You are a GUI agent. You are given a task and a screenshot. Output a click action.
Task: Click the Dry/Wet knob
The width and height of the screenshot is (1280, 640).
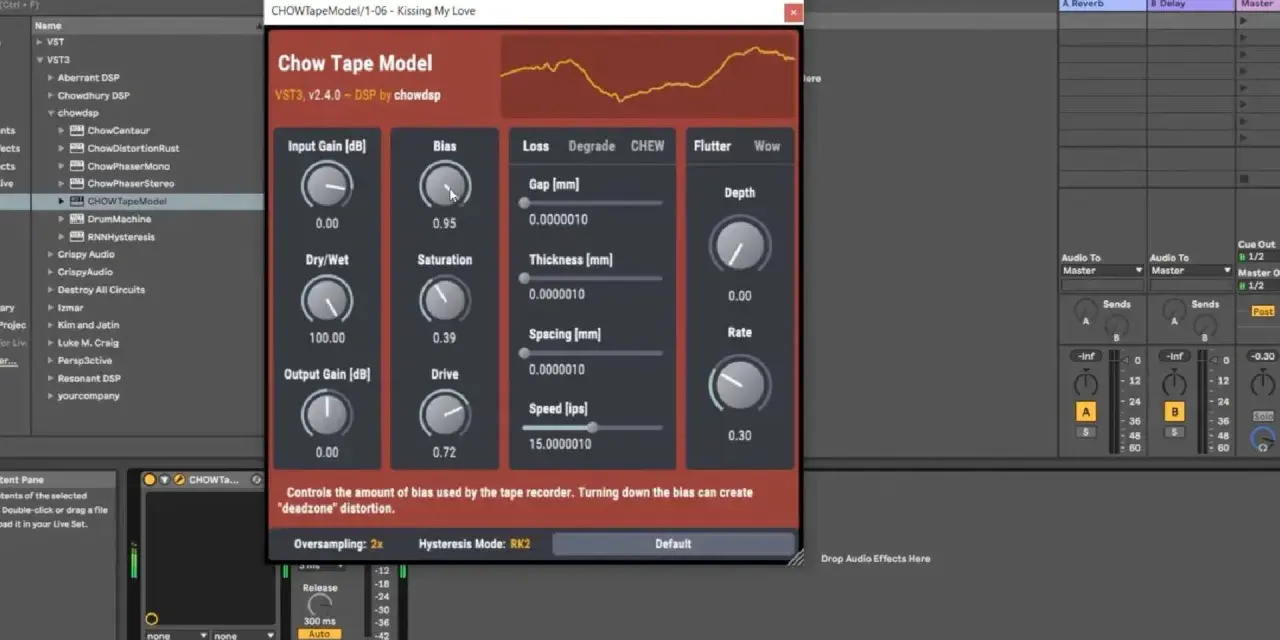(326, 300)
